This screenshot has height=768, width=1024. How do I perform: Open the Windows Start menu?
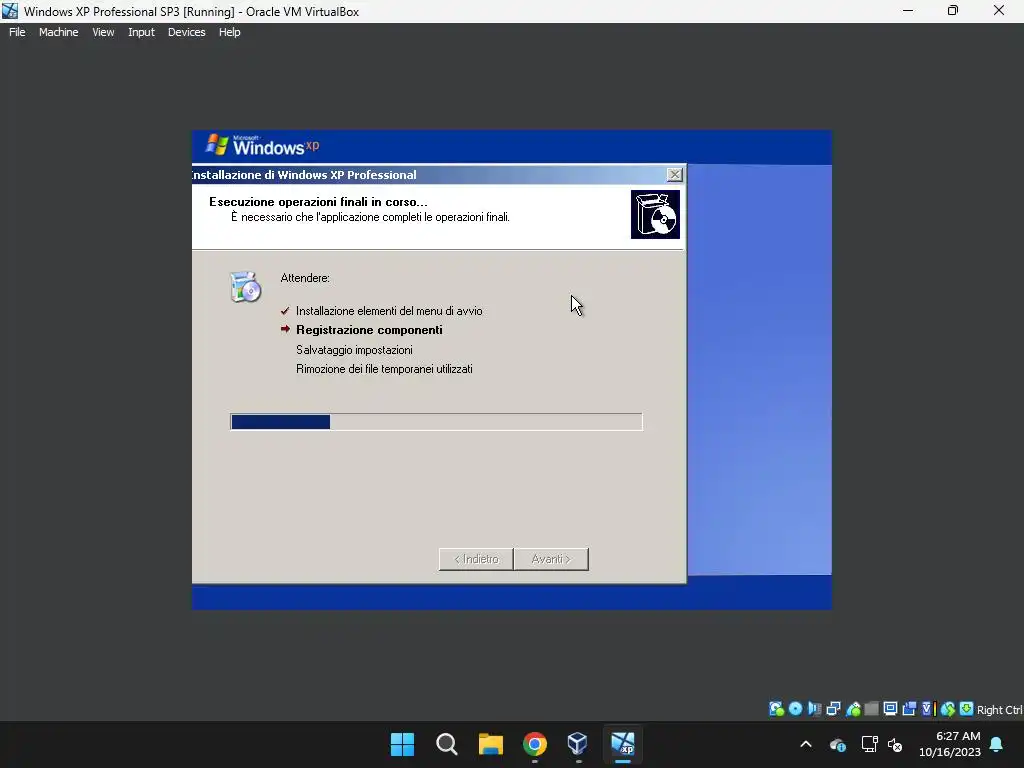(x=402, y=744)
